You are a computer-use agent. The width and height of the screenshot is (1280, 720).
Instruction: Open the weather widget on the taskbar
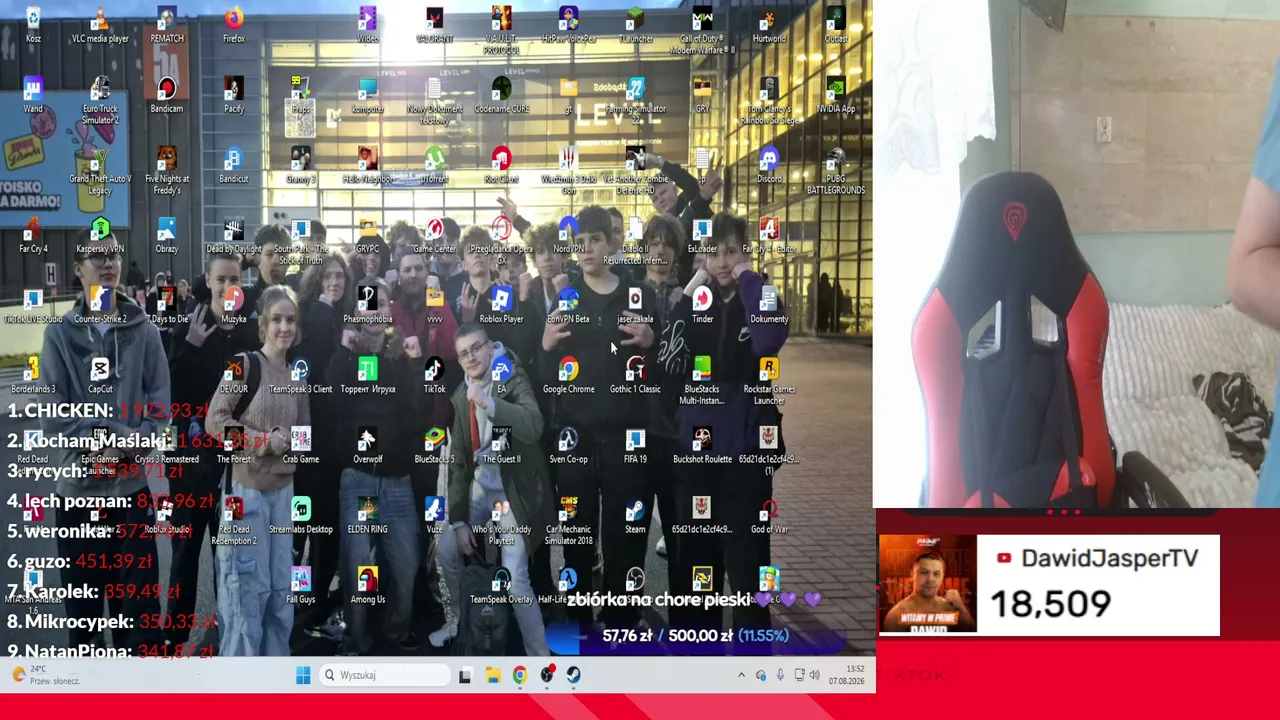click(x=44, y=675)
